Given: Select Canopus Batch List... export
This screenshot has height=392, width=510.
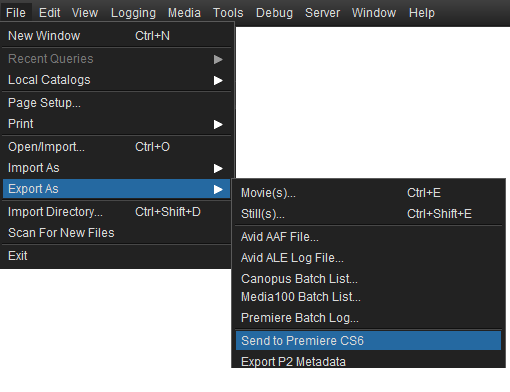Looking at the screenshot, I should pos(368,279).
